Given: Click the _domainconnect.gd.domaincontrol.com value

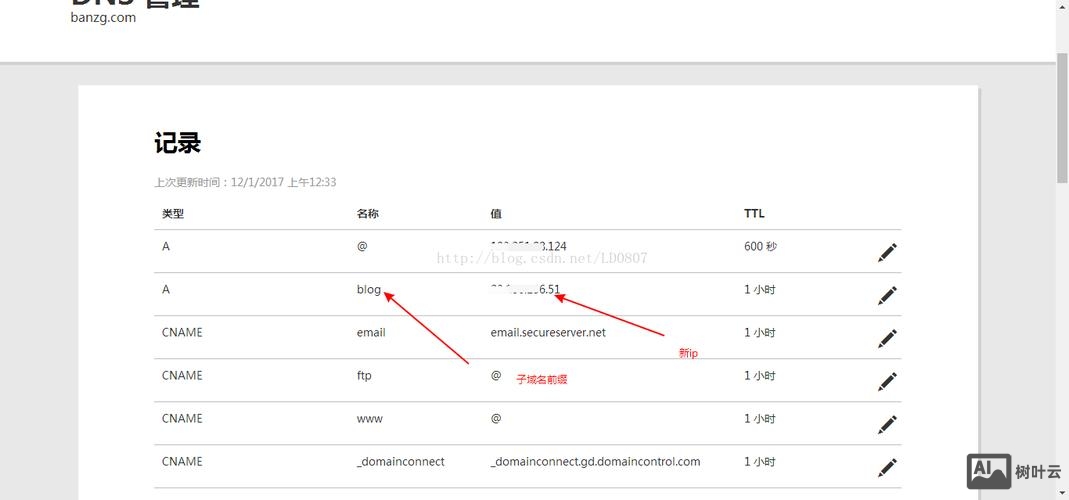Looking at the screenshot, I should click(x=595, y=462).
